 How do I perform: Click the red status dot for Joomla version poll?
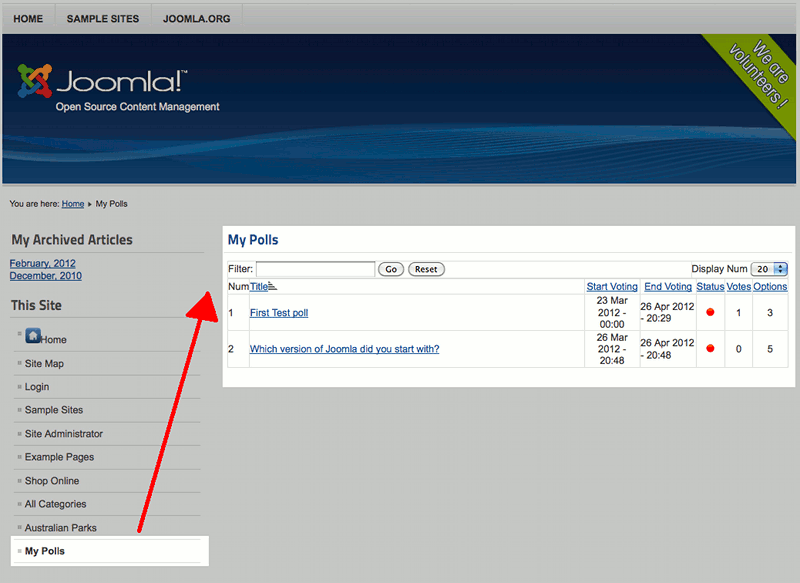710,348
